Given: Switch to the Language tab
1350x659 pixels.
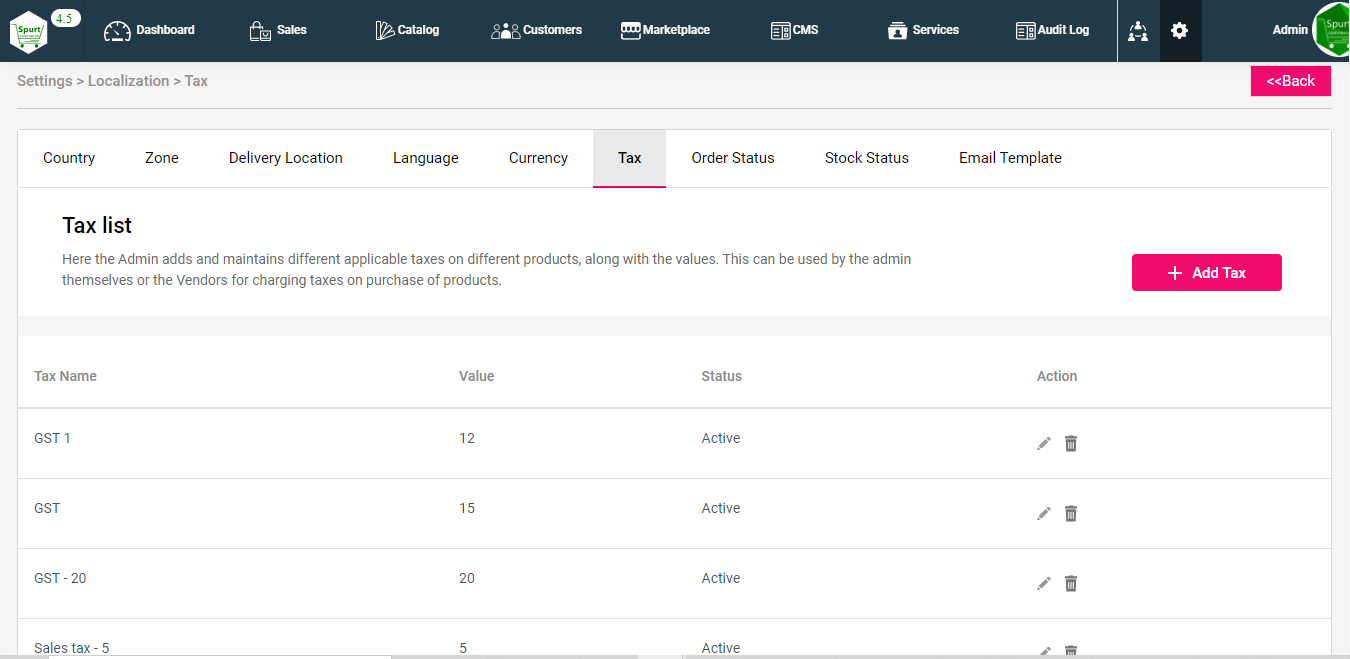Looking at the screenshot, I should tap(426, 158).
